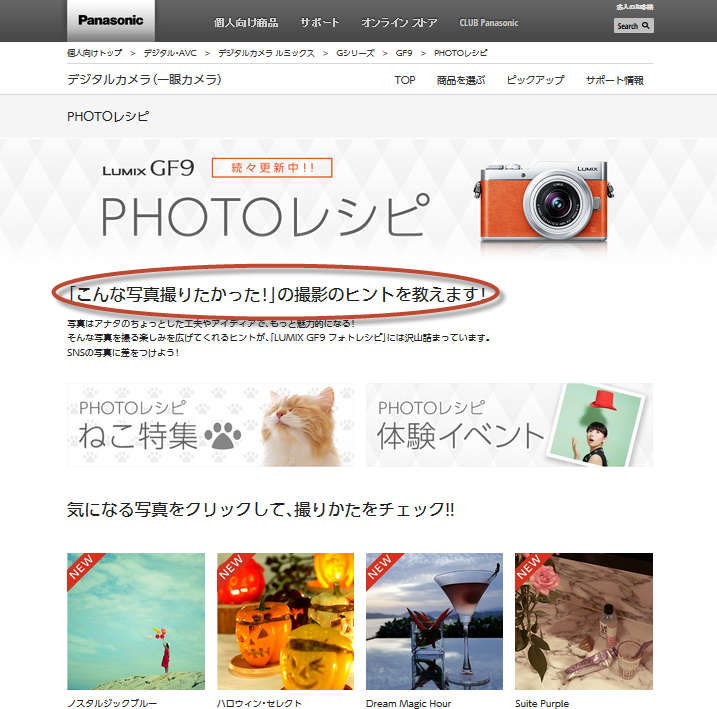Click the PHOTOレシピ page title text
717x709 pixels.
(x=108, y=117)
